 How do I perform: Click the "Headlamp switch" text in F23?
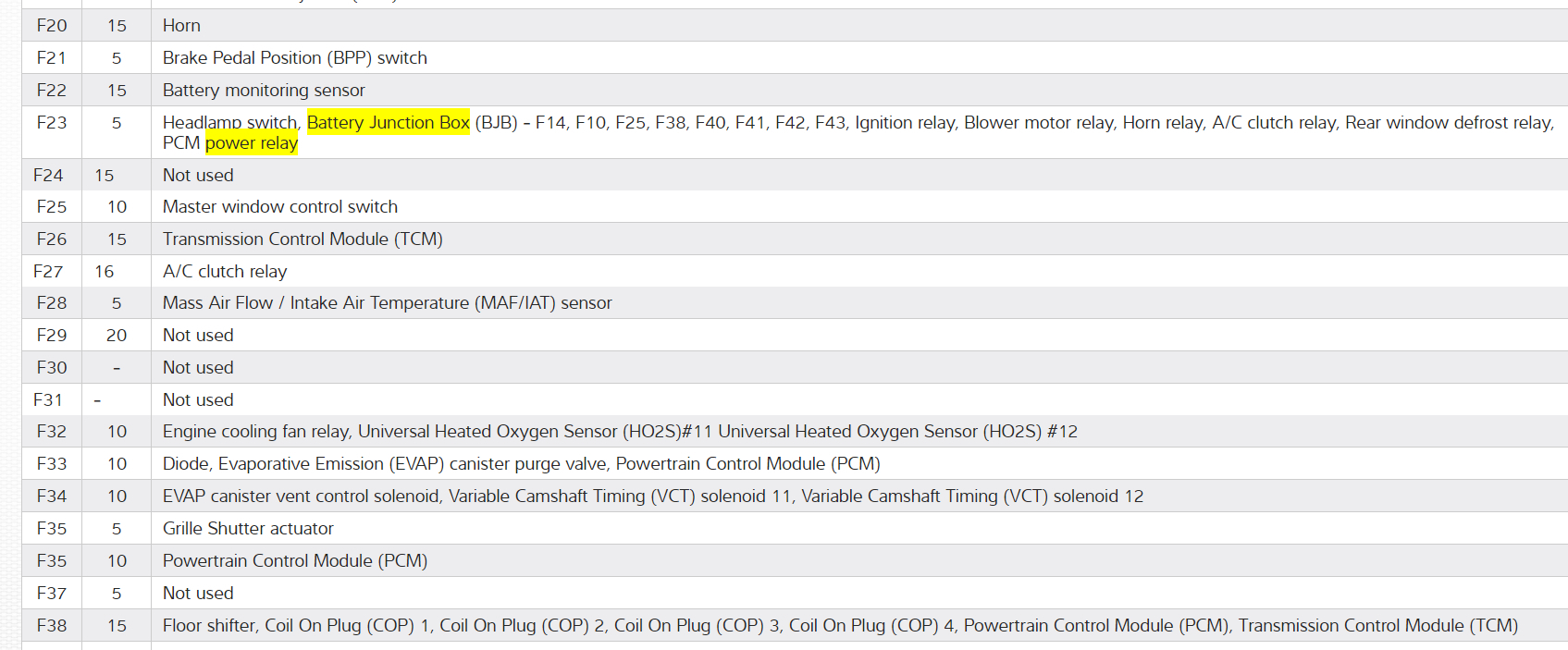point(230,123)
